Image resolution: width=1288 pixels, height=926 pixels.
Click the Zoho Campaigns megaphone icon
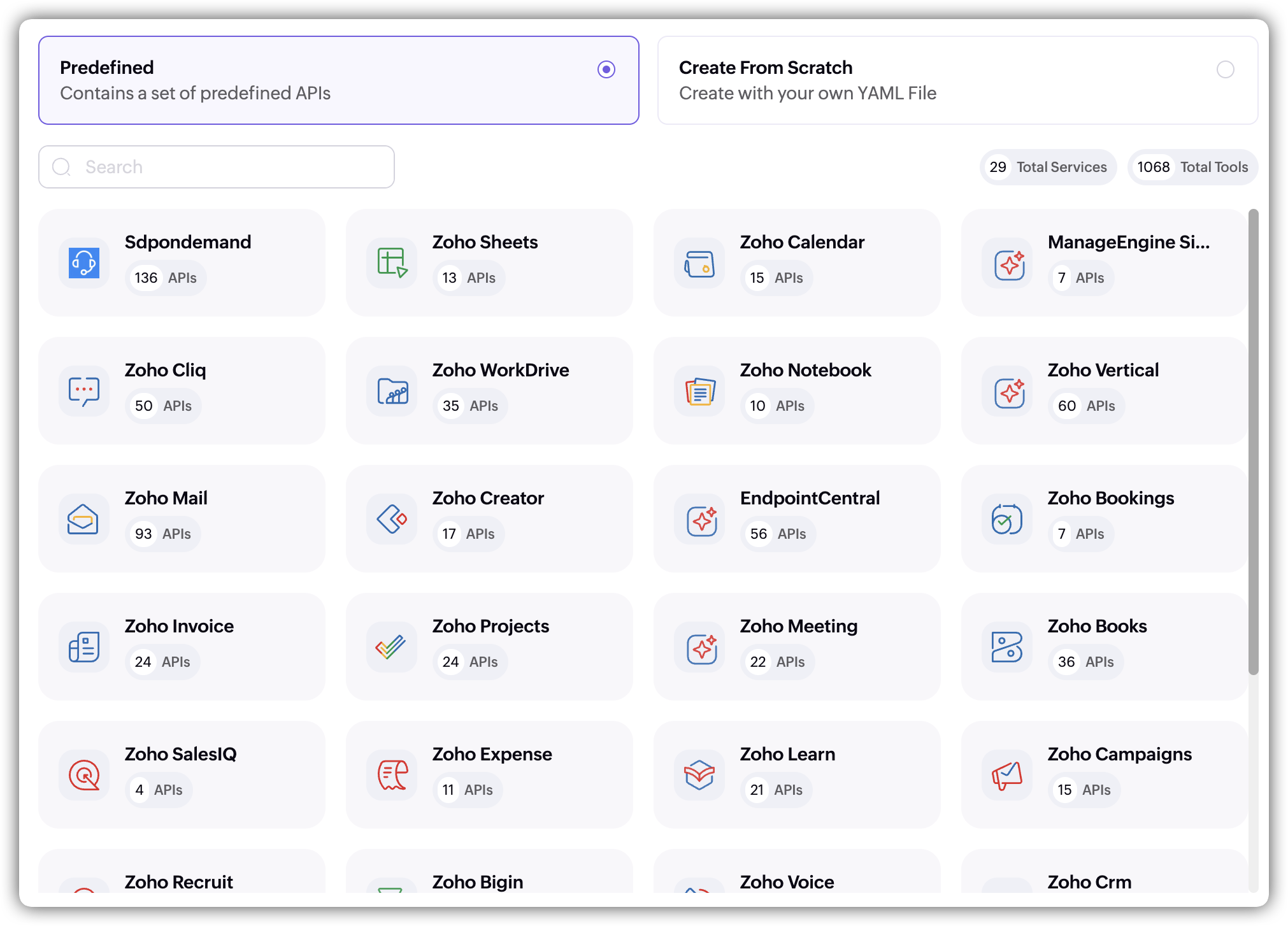pyautogui.click(x=1007, y=774)
